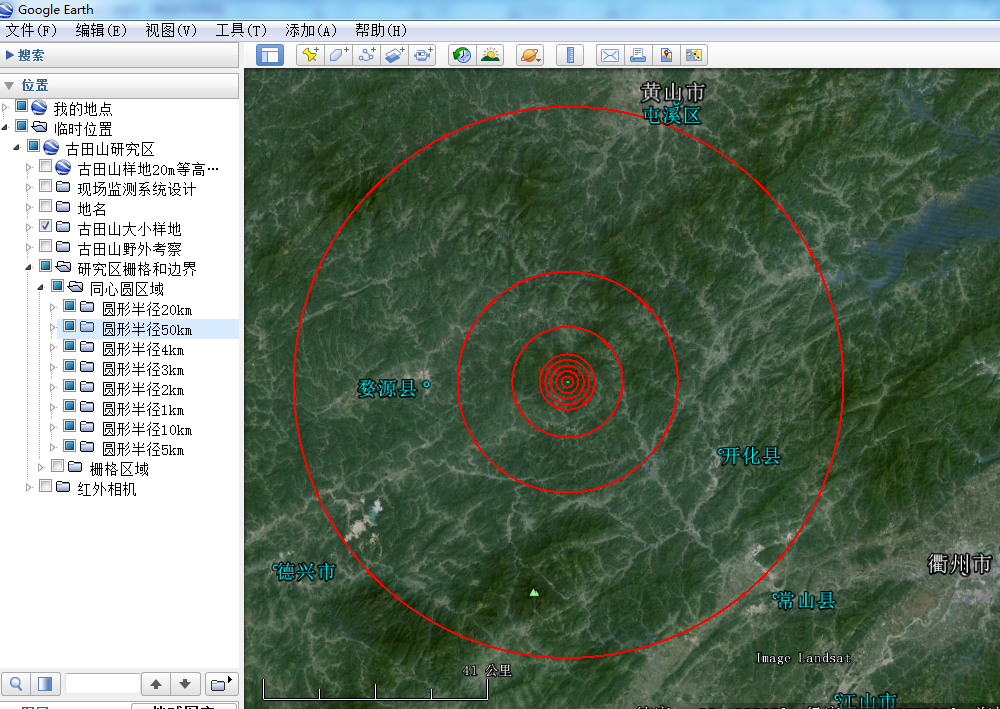
Task: Collapse the 同心圆区域 folder
Action: pyautogui.click(x=41, y=288)
